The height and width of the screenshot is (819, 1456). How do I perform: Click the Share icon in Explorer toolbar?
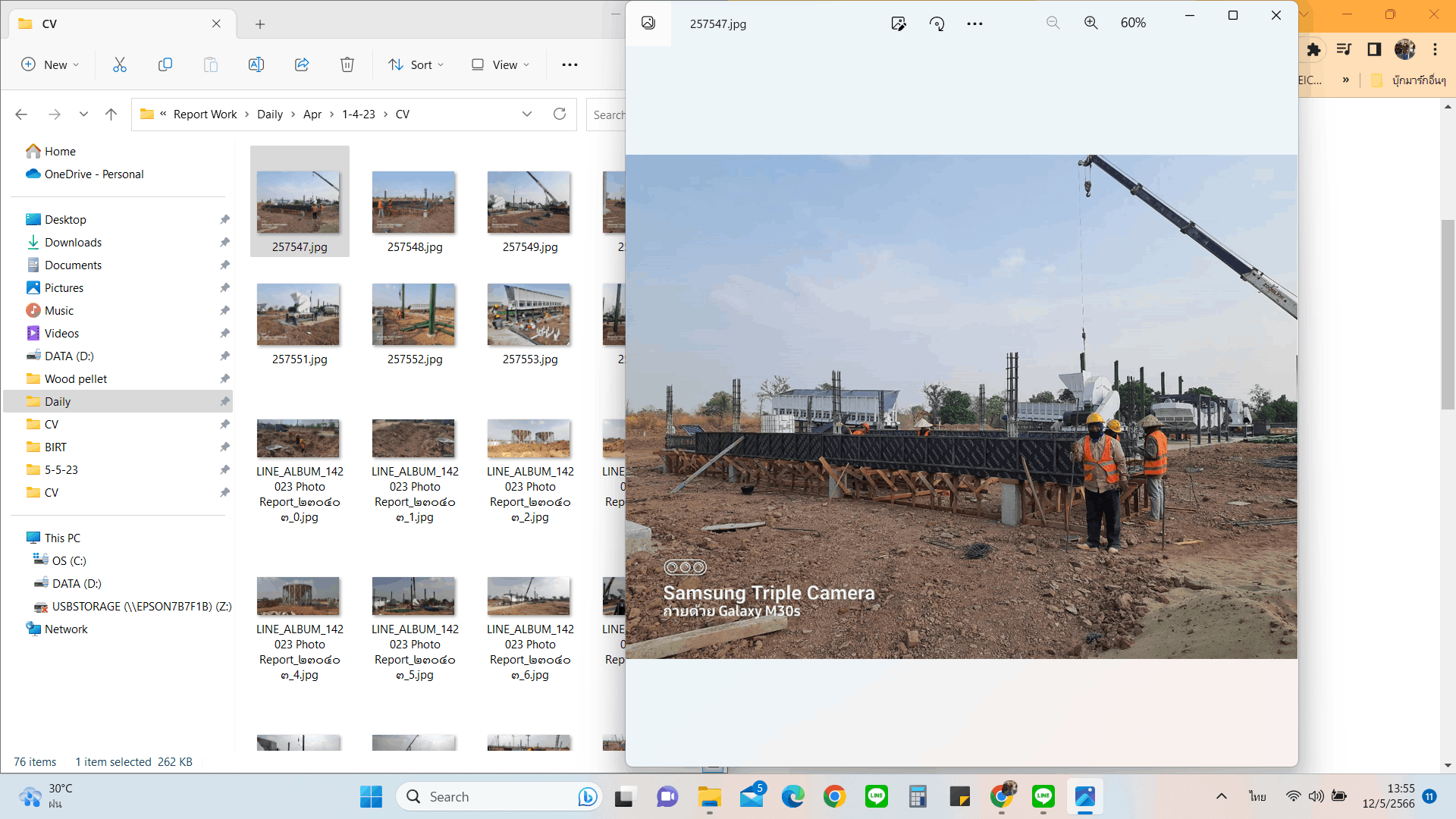(x=302, y=64)
